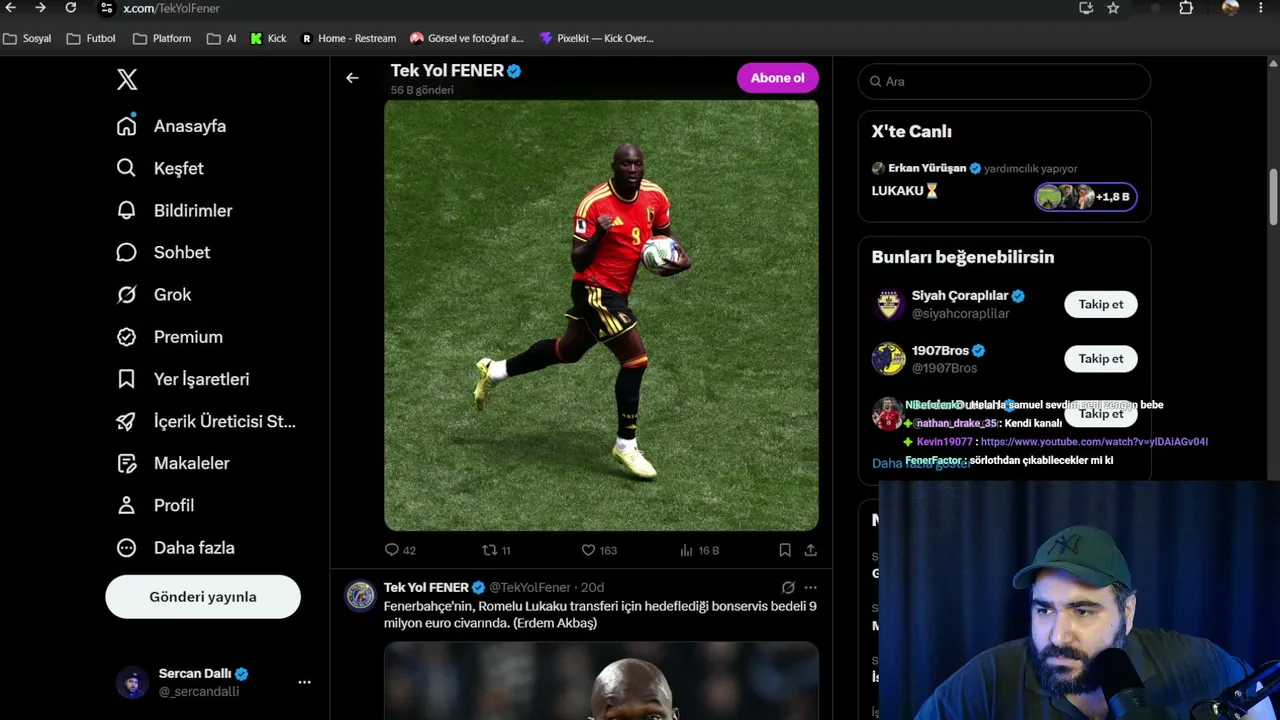Click the Gönderi yayınla button
The image size is (1280, 720).
coord(203,597)
